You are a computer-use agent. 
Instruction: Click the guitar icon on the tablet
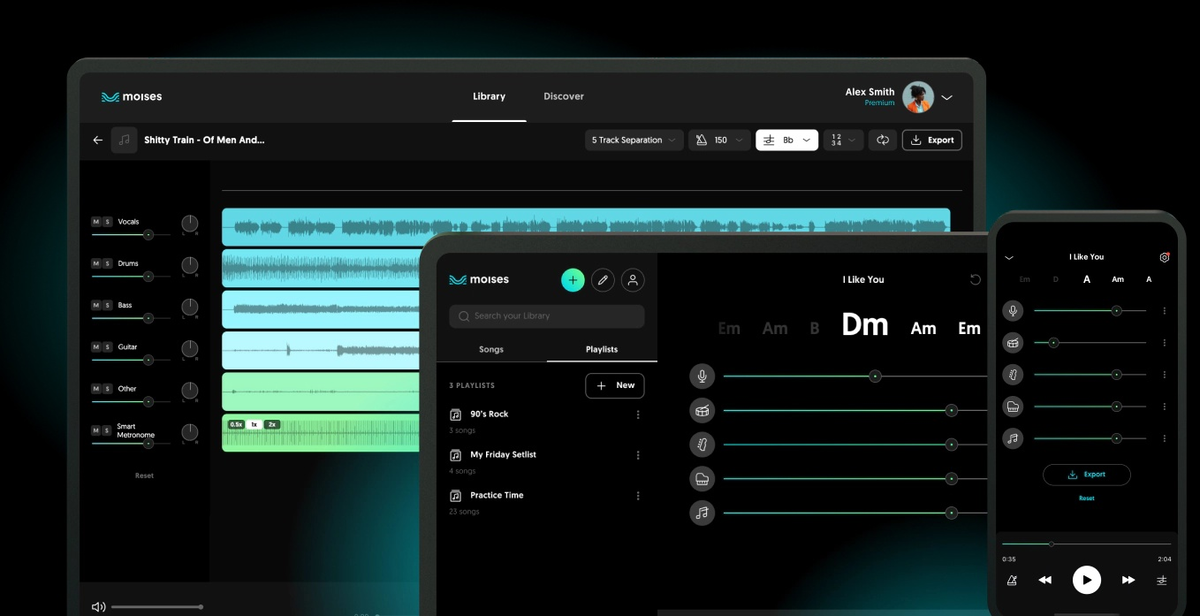tap(702, 444)
